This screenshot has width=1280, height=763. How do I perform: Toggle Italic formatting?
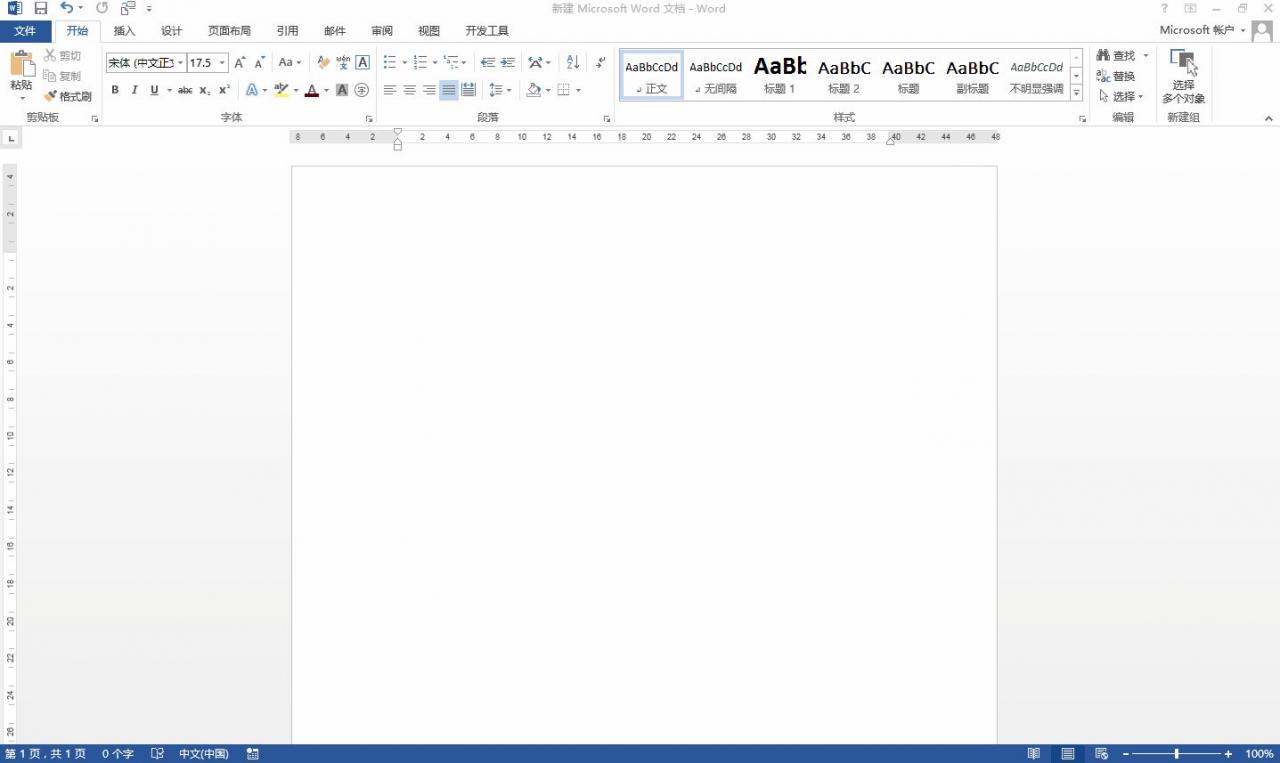pyautogui.click(x=134, y=90)
